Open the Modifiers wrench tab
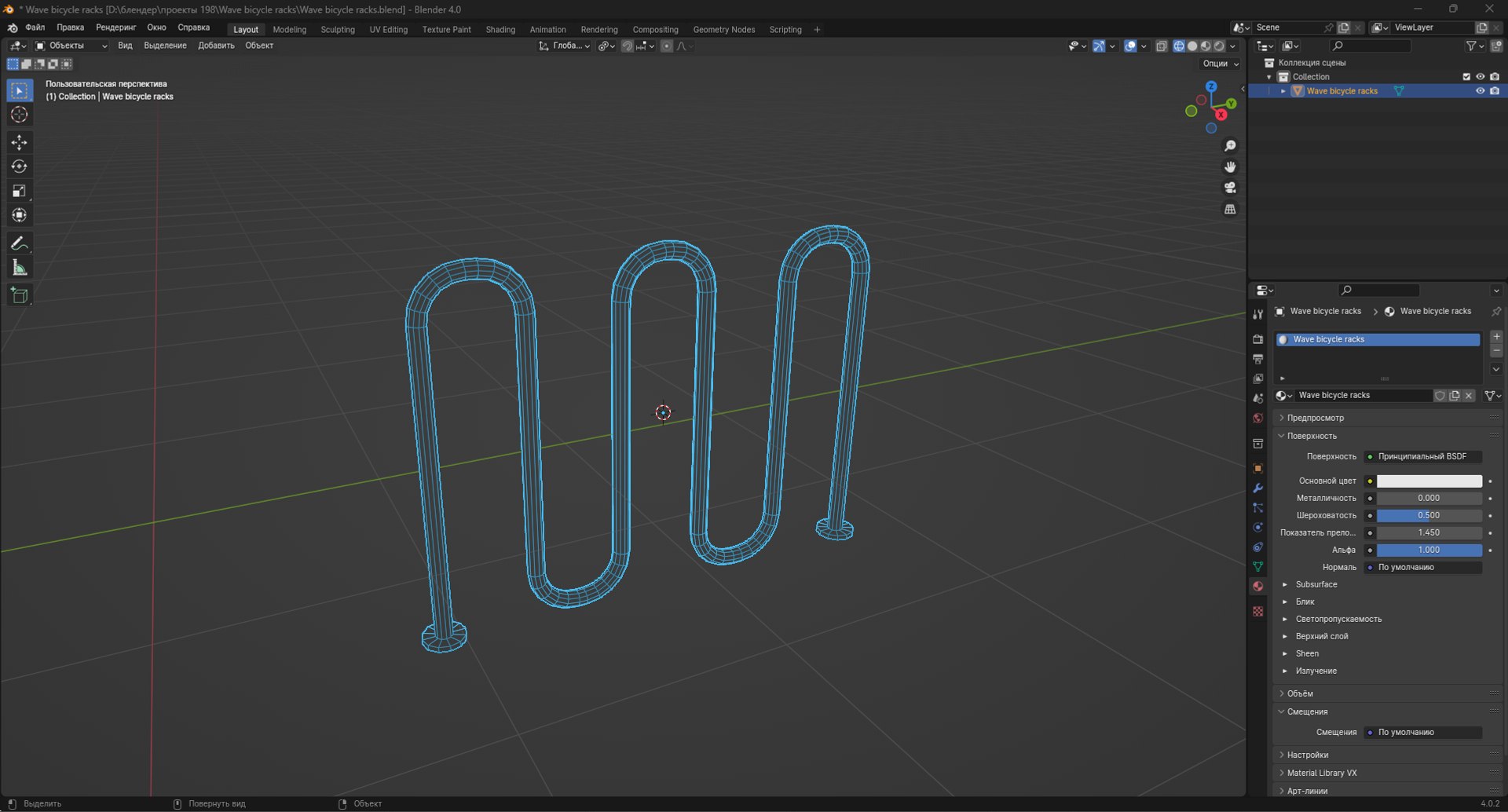Image resolution: width=1508 pixels, height=812 pixels. click(x=1257, y=488)
